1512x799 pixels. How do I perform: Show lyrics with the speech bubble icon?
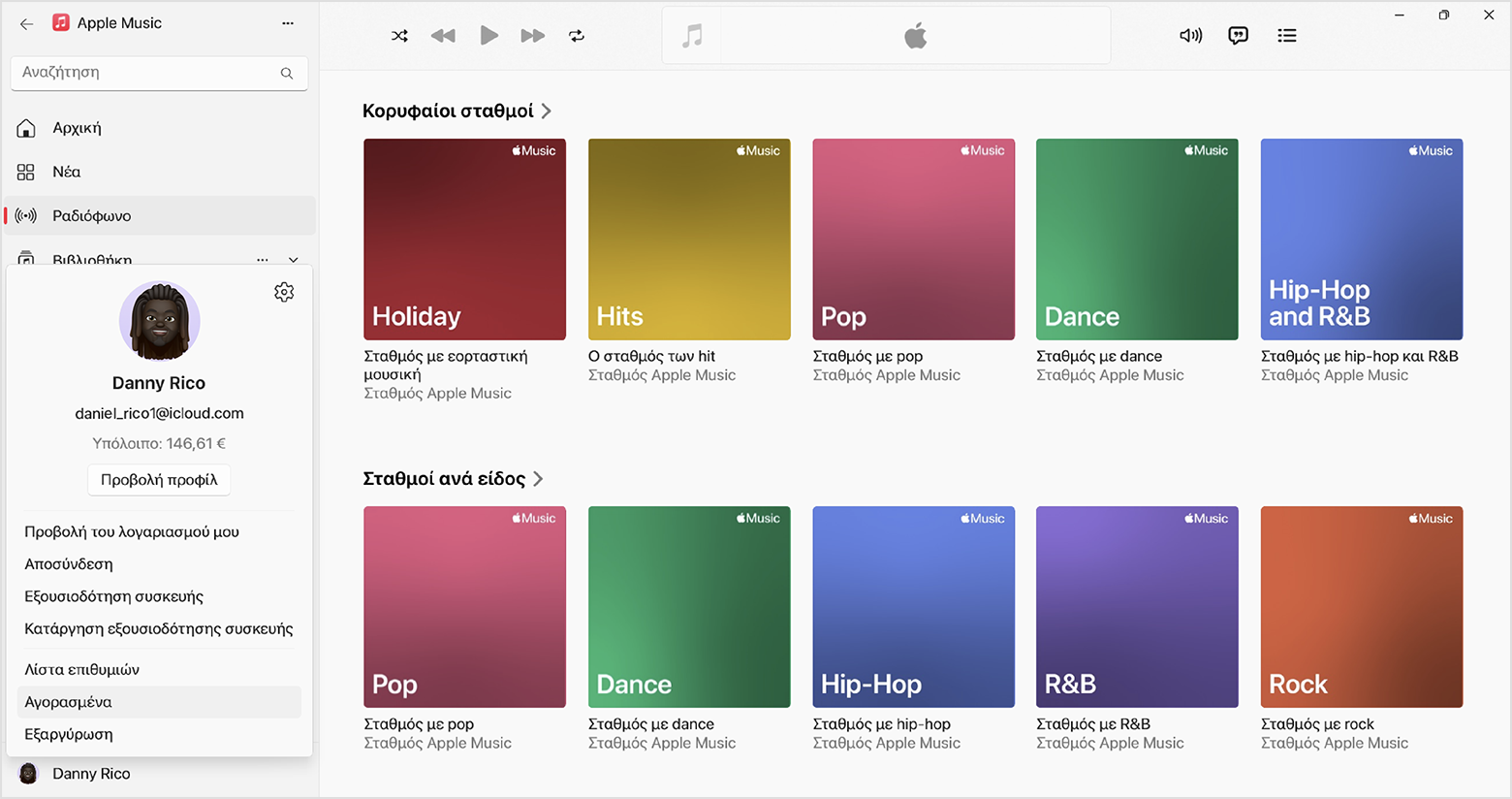click(x=1238, y=36)
